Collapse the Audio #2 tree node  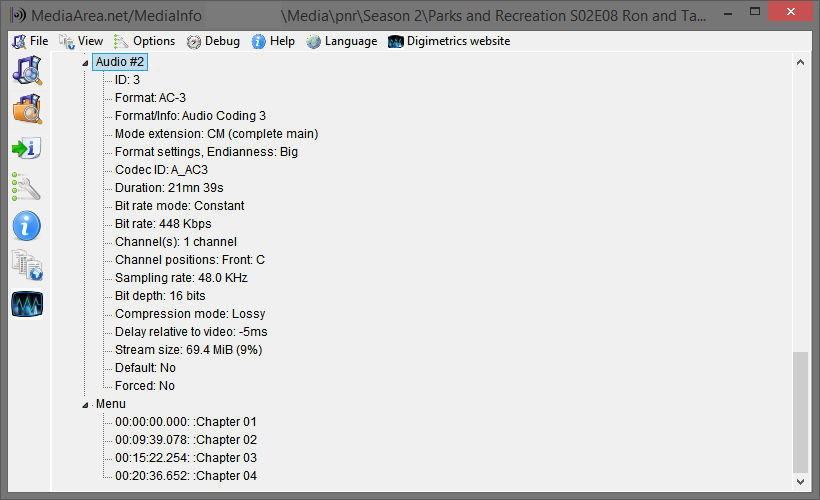click(x=85, y=62)
